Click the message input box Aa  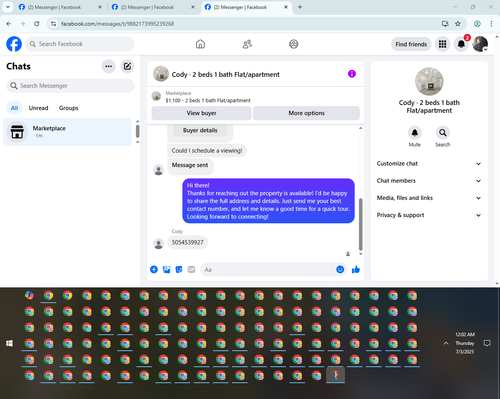tap(268, 269)
